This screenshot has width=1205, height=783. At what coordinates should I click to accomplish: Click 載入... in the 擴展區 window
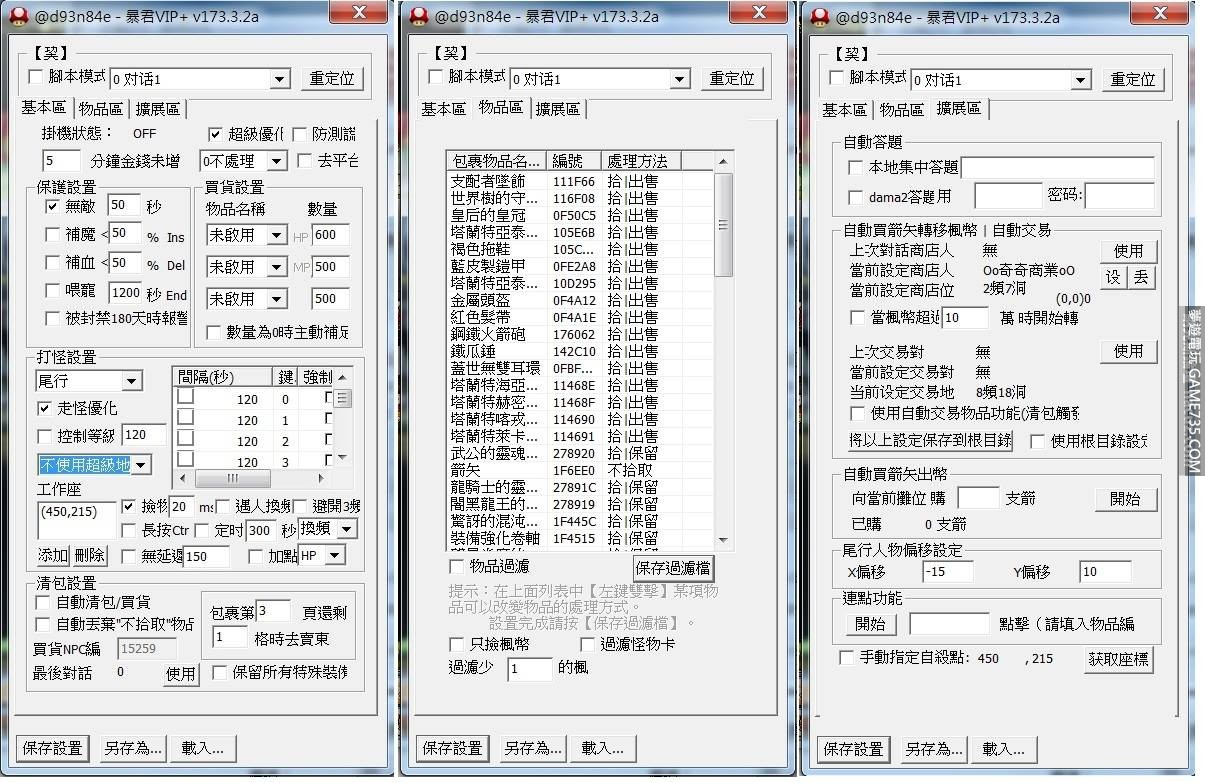coord(1003,749)
